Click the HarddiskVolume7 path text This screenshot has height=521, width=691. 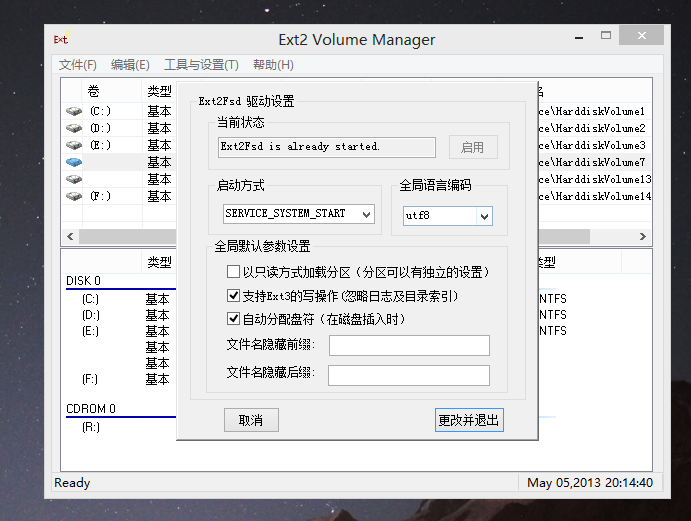592,162
